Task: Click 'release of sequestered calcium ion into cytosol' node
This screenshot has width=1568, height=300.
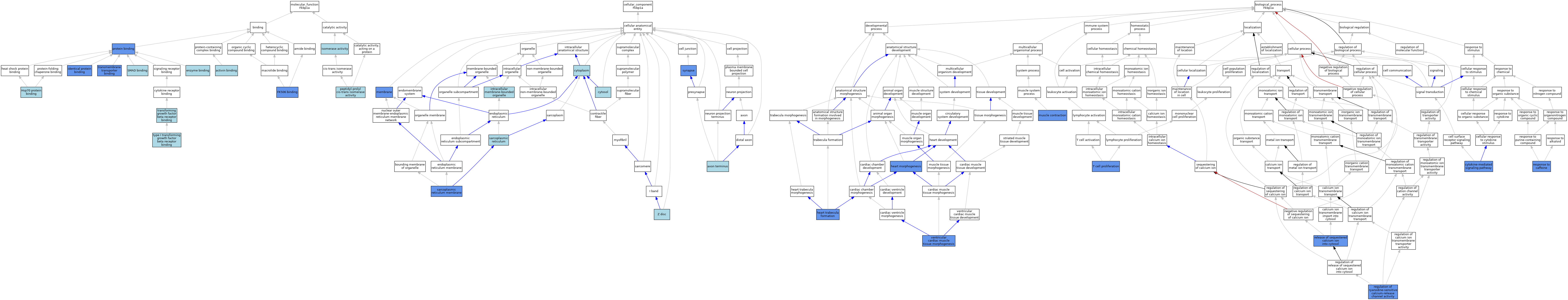Action: click(x=1330, y=241)
